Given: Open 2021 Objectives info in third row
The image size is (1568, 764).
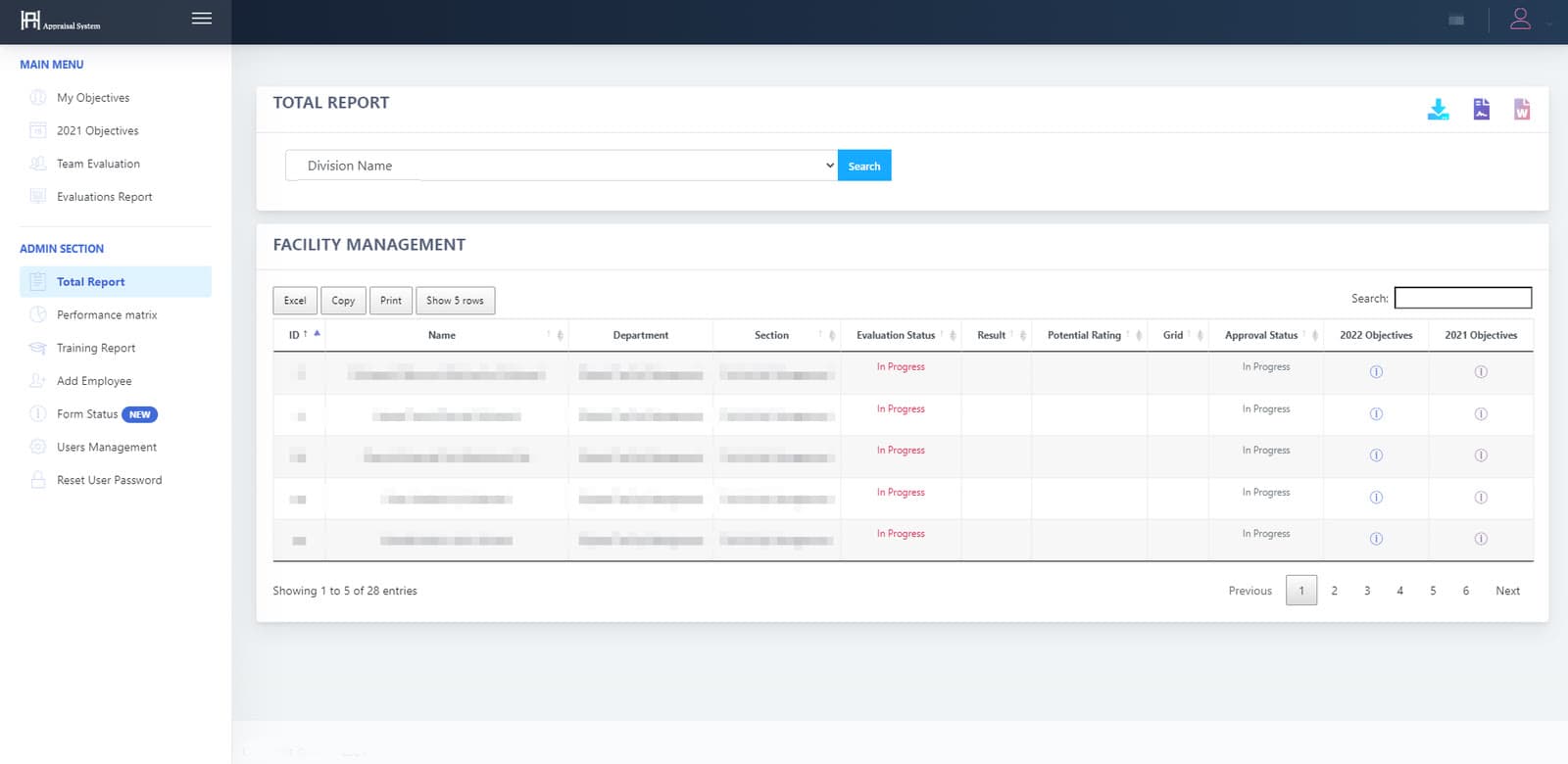Looking at the screenshot, I should pos(1481,455).
